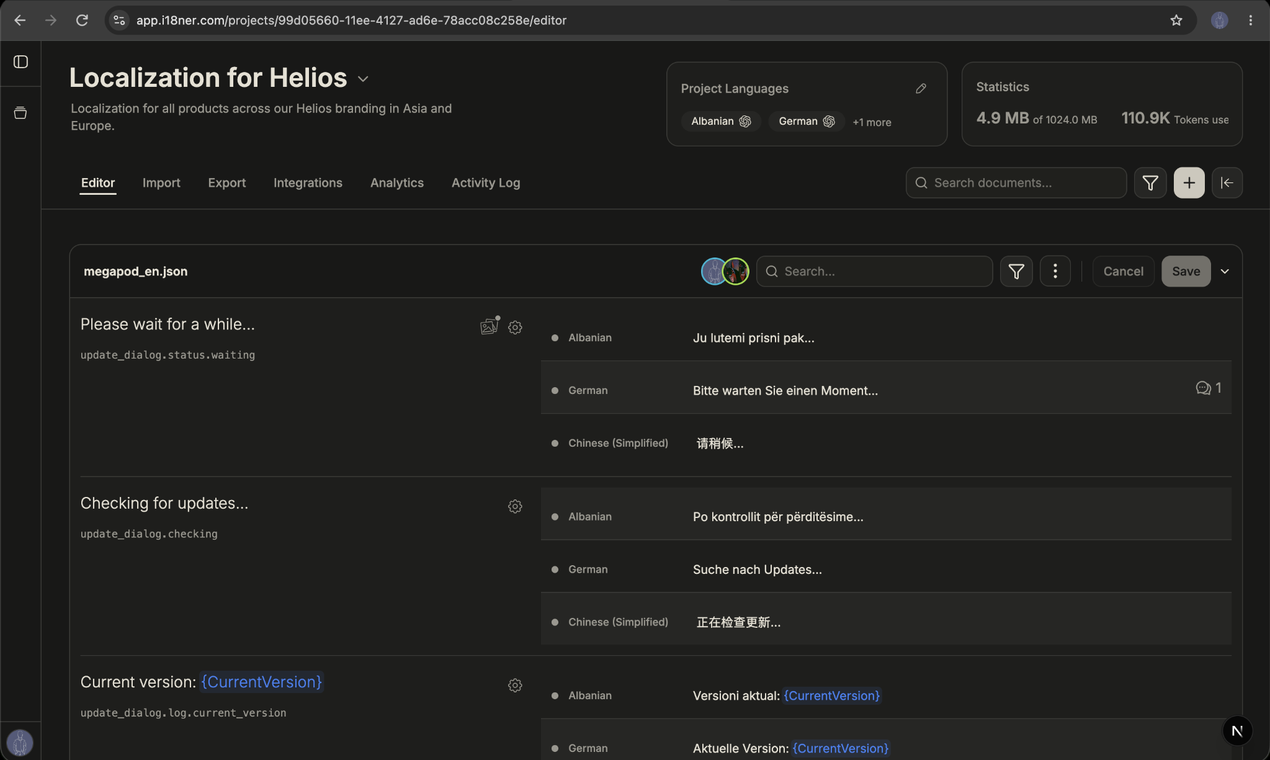Expand the Localization for Helios project dropdown

[x=363, y=79]
